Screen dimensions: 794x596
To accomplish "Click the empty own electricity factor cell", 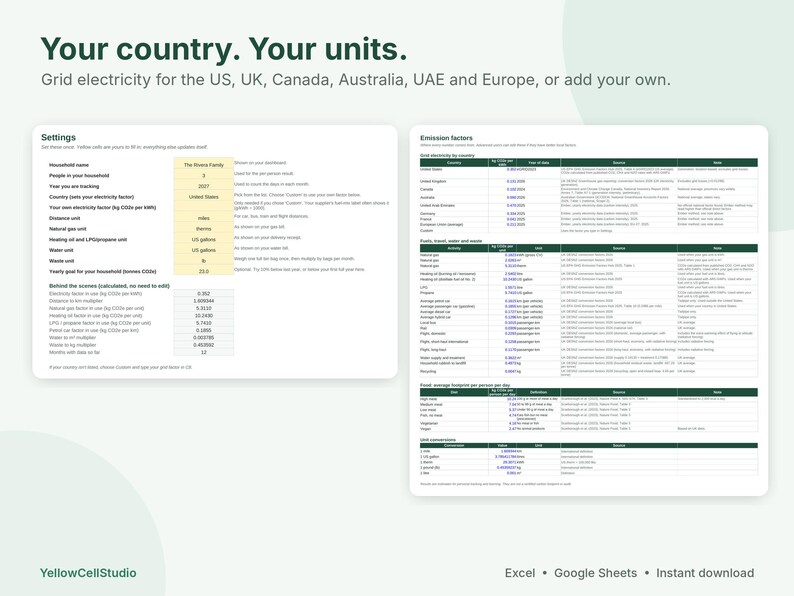I will [x=204, y=207].
